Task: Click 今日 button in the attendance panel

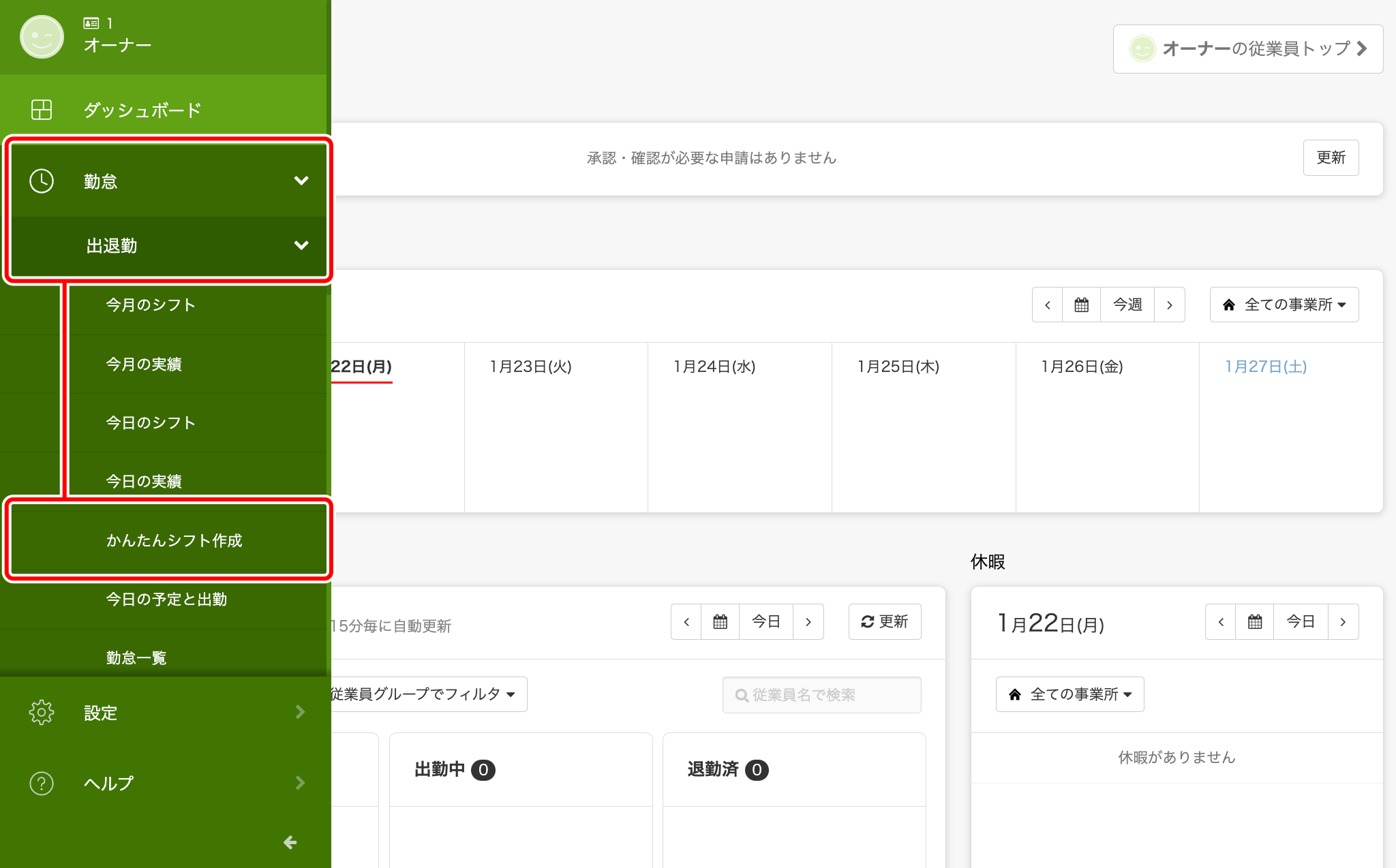Action: [x=766, y=621]
